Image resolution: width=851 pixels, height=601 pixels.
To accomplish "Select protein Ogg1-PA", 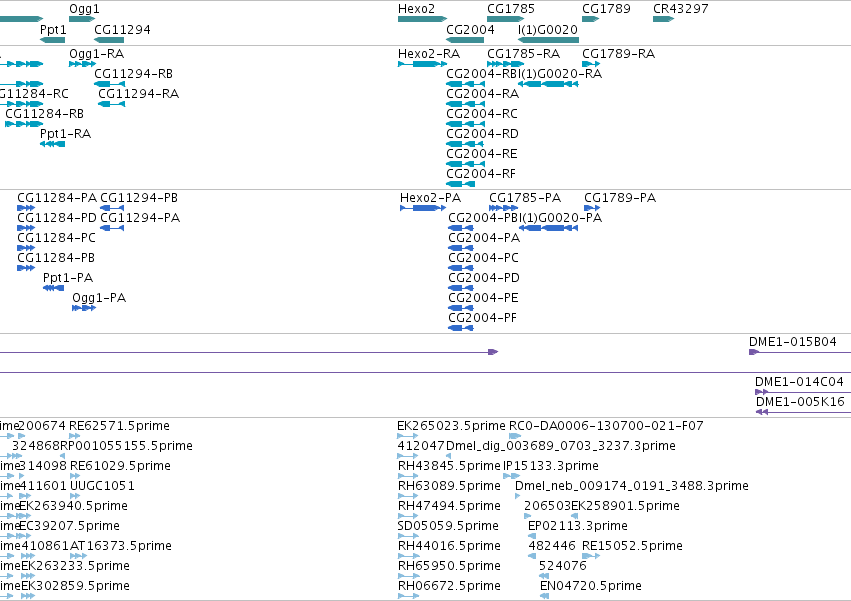I will pyautogui.click(x=84, y=308).
